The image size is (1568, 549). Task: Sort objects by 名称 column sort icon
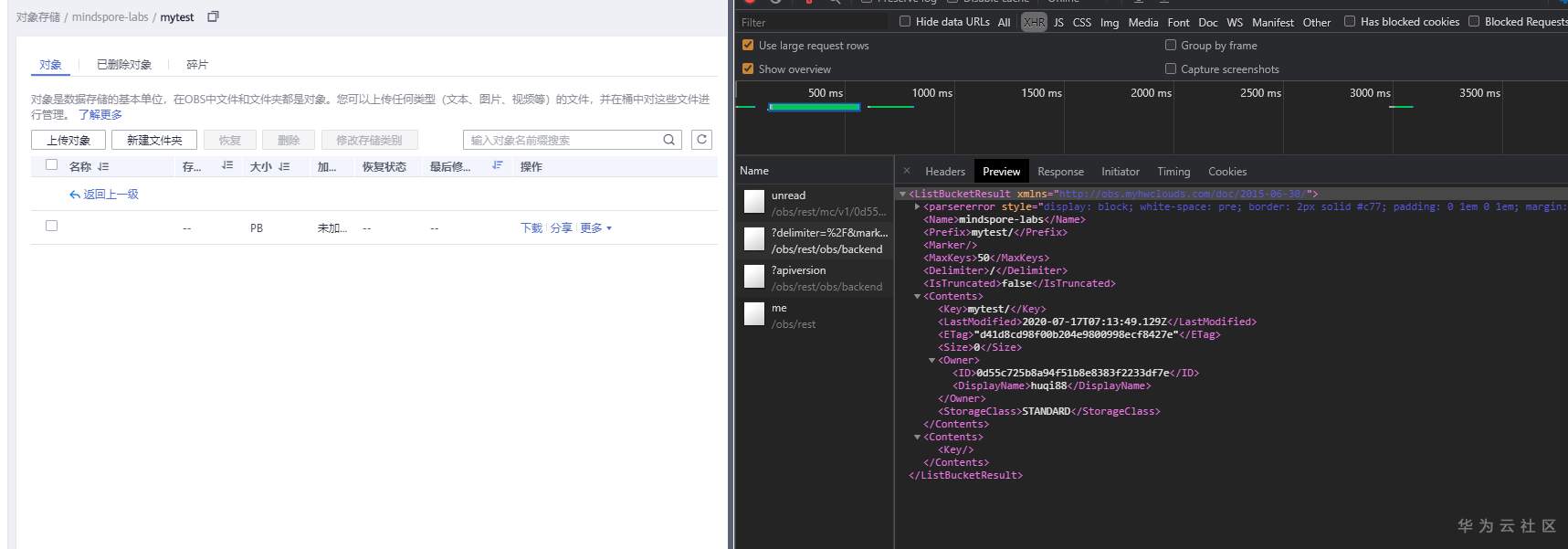pos(103,166)
